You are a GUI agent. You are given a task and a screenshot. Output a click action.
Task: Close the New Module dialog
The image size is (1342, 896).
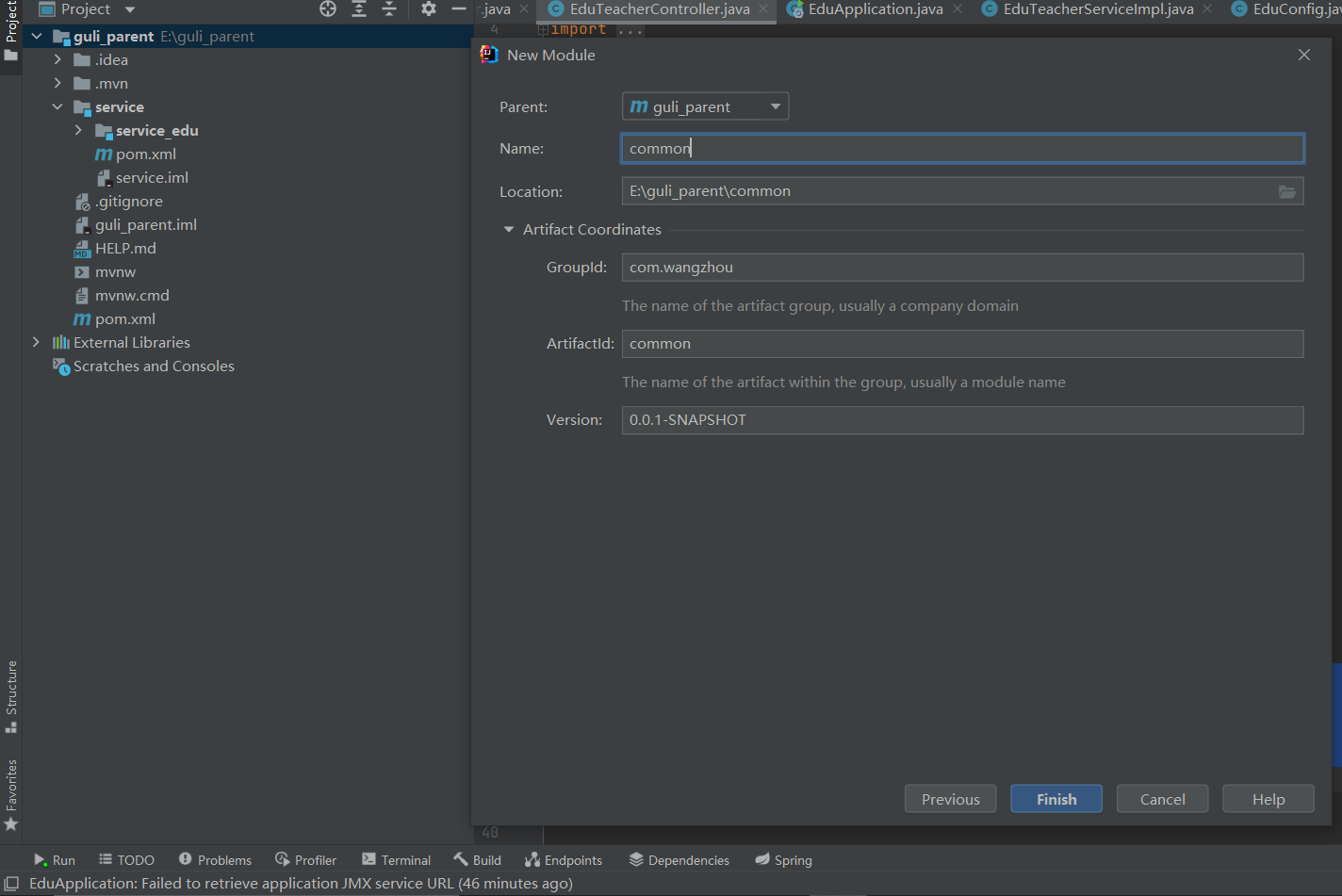pyautogui.click(x=1304, y=55)
